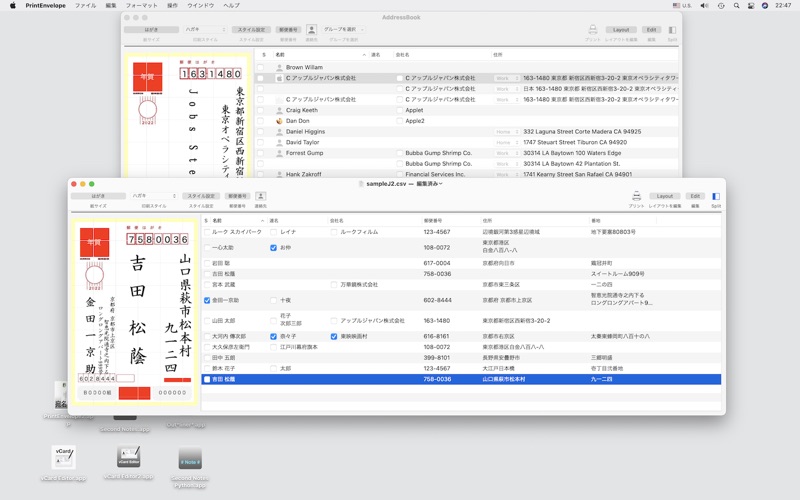
Task: Open the フォーマット menu
Action: point(141,6)
